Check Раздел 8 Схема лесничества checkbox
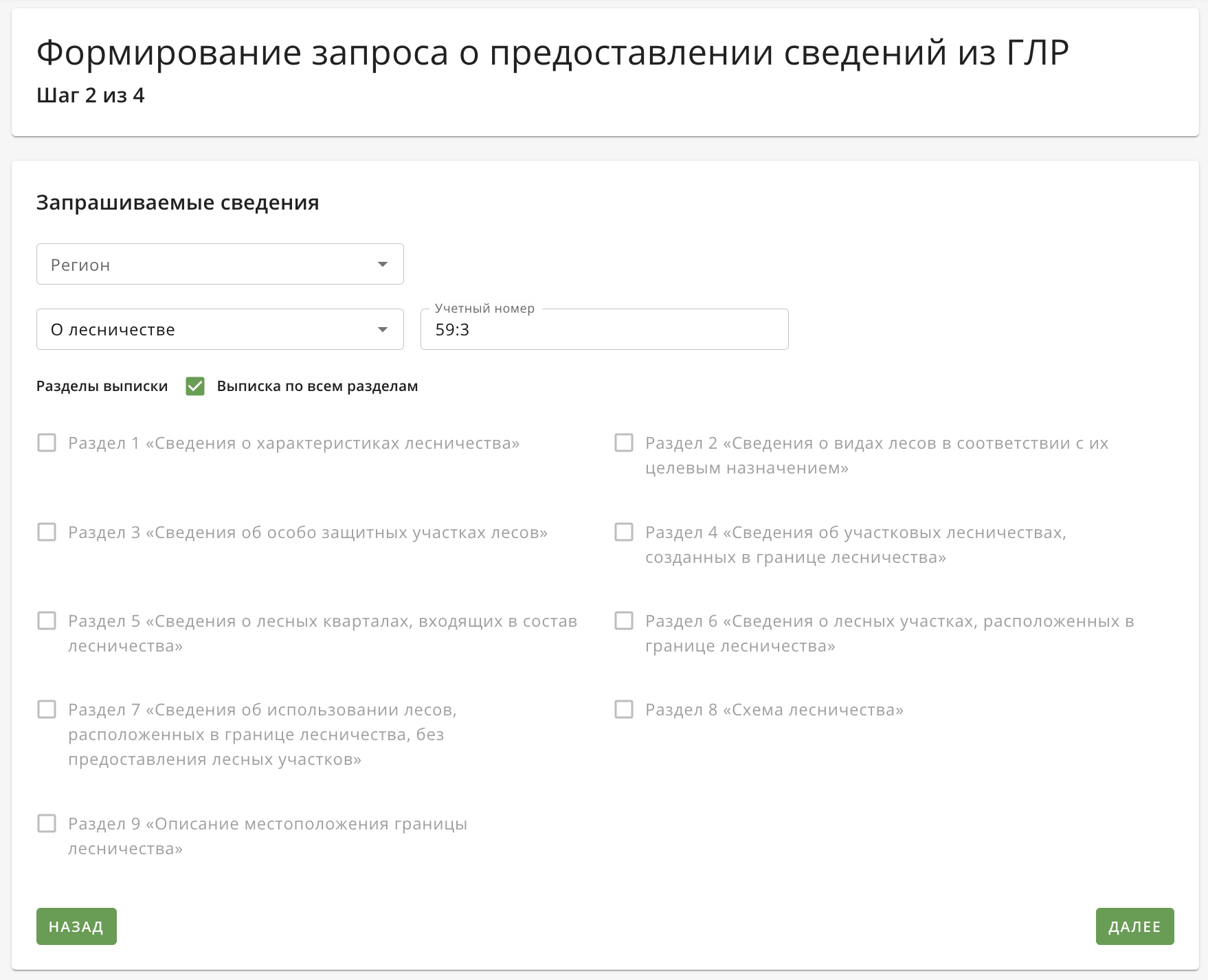The height and width of the screenshot is (980, 1208). (x=624, y=709)
